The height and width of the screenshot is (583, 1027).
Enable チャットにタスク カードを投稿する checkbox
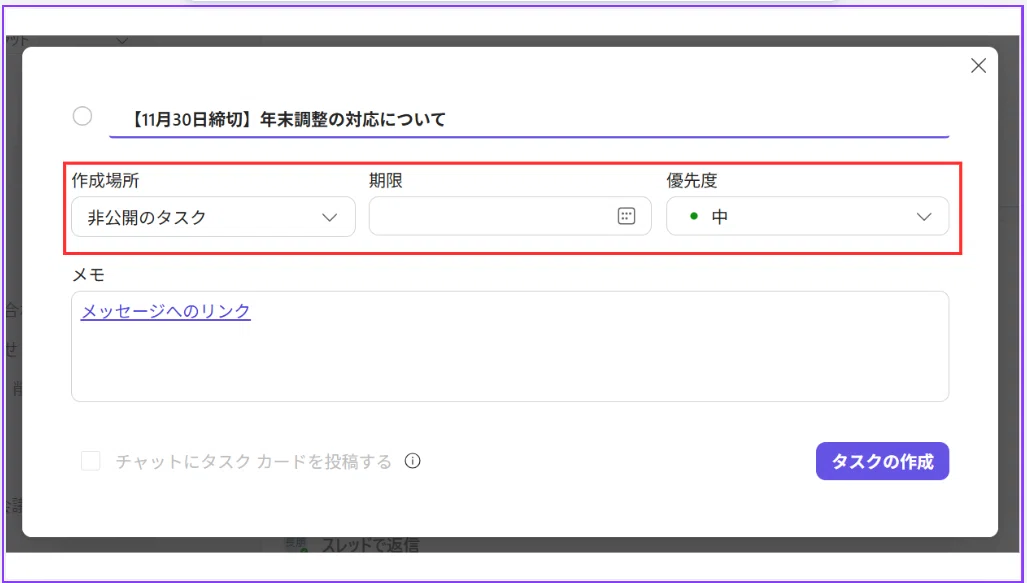click(90, 461)
